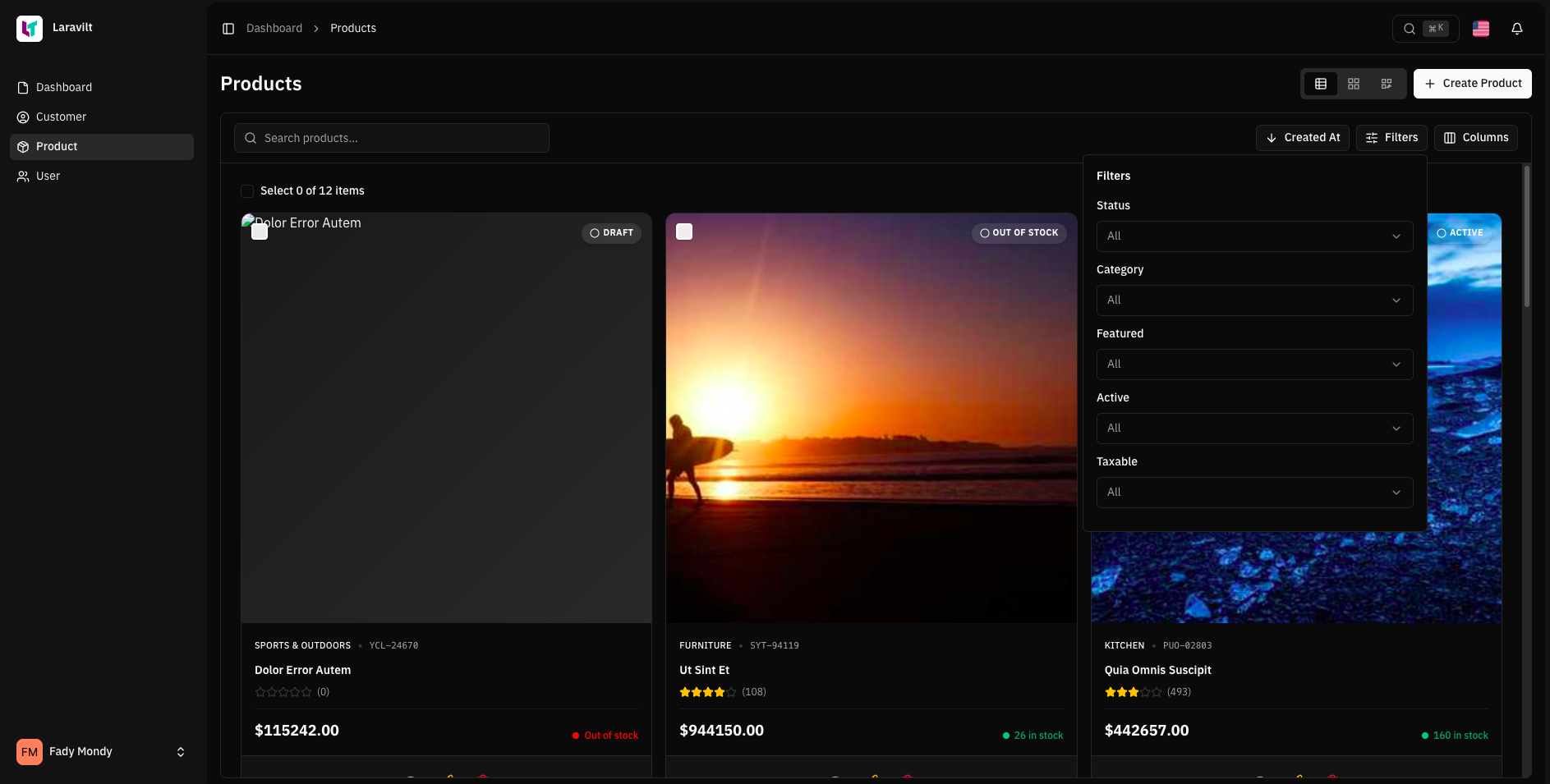The image size is (1550, 784).
Task: Collapse the sidebar using the panel icon
Action: [x=228, y=28]
